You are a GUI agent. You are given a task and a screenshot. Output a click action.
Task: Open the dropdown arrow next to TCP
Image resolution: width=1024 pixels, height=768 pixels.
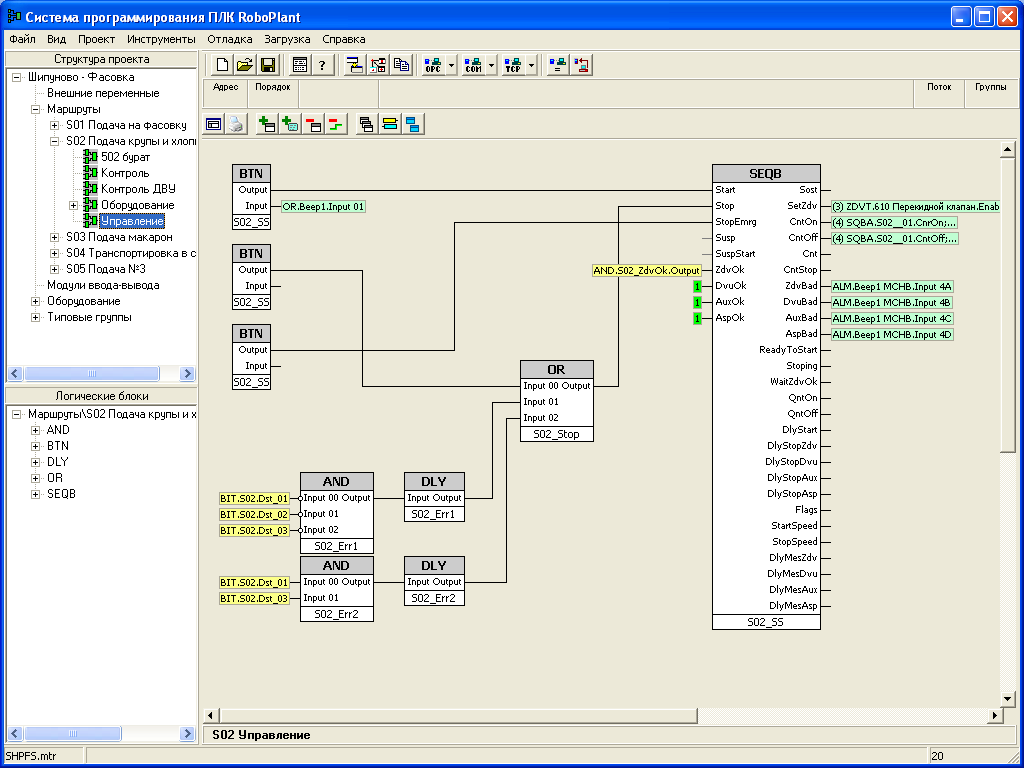click(x=532, y=65)
